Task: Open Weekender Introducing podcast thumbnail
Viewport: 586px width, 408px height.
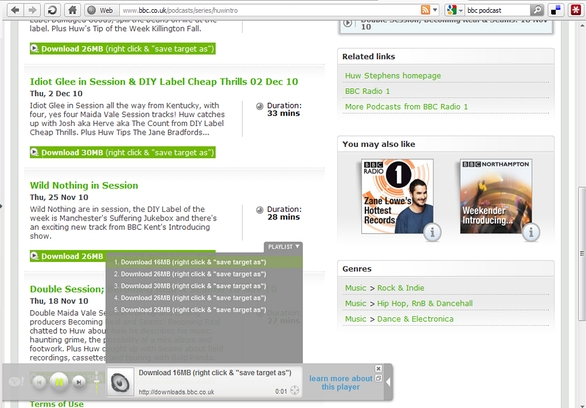Action: click(496, 197)
